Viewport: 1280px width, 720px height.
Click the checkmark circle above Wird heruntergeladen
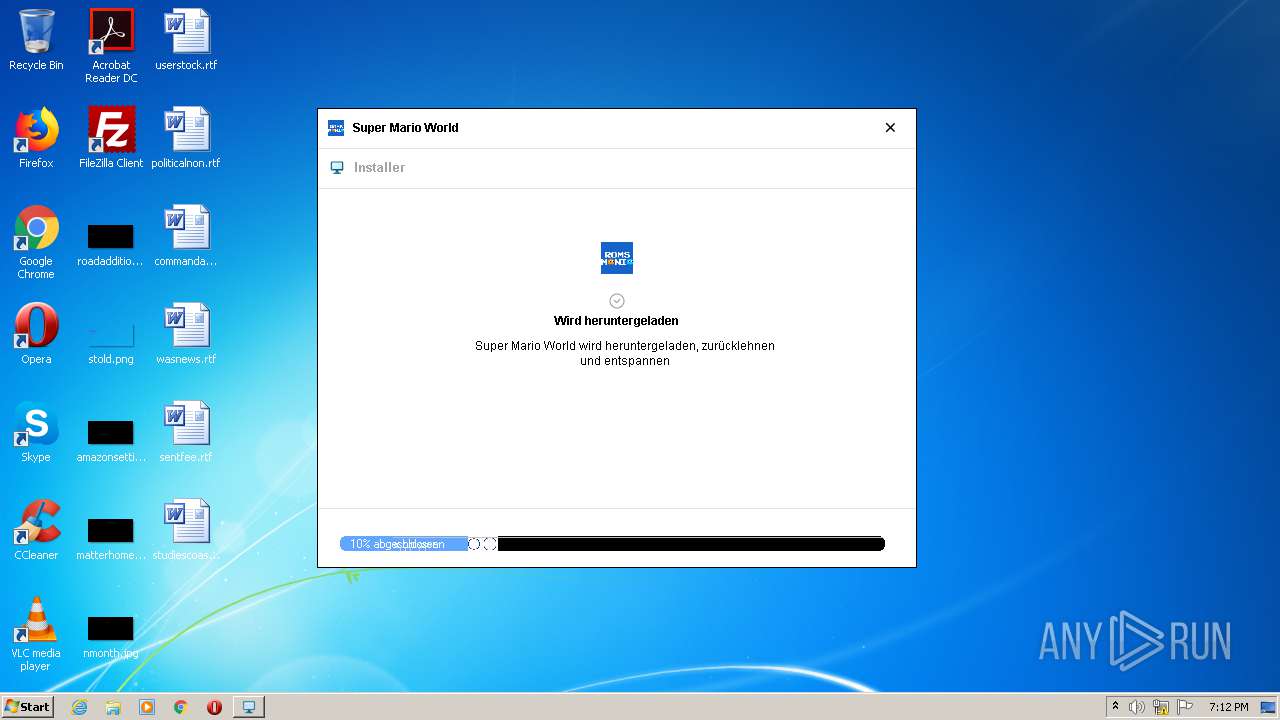(x=617, y=301)
